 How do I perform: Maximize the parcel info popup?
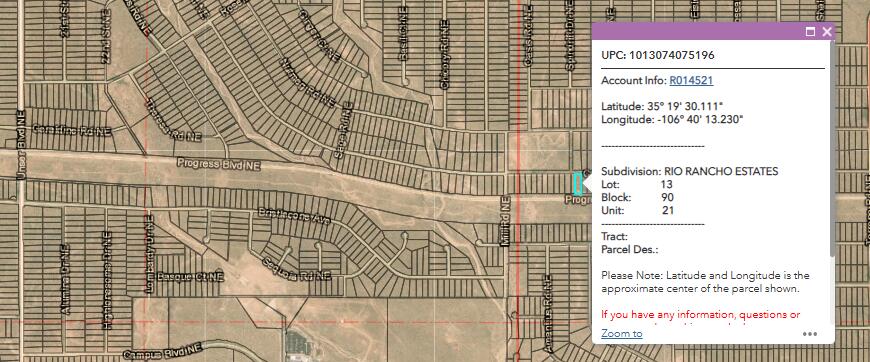pyautogui.click(x=810, y=32)
